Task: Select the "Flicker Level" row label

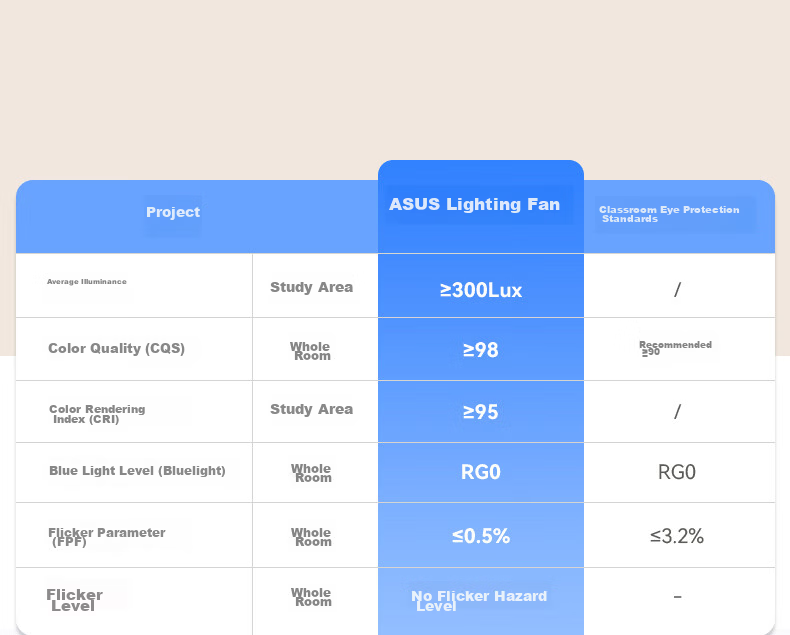Action: pyautogui.click(x=75, y=600)
